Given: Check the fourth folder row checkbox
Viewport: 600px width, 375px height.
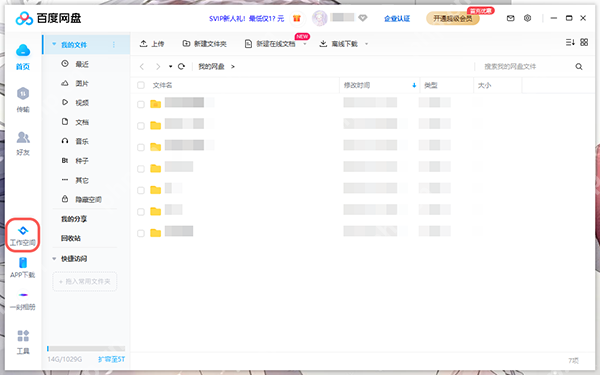Looking at the screenshot, I should click(x=141, y=168).
